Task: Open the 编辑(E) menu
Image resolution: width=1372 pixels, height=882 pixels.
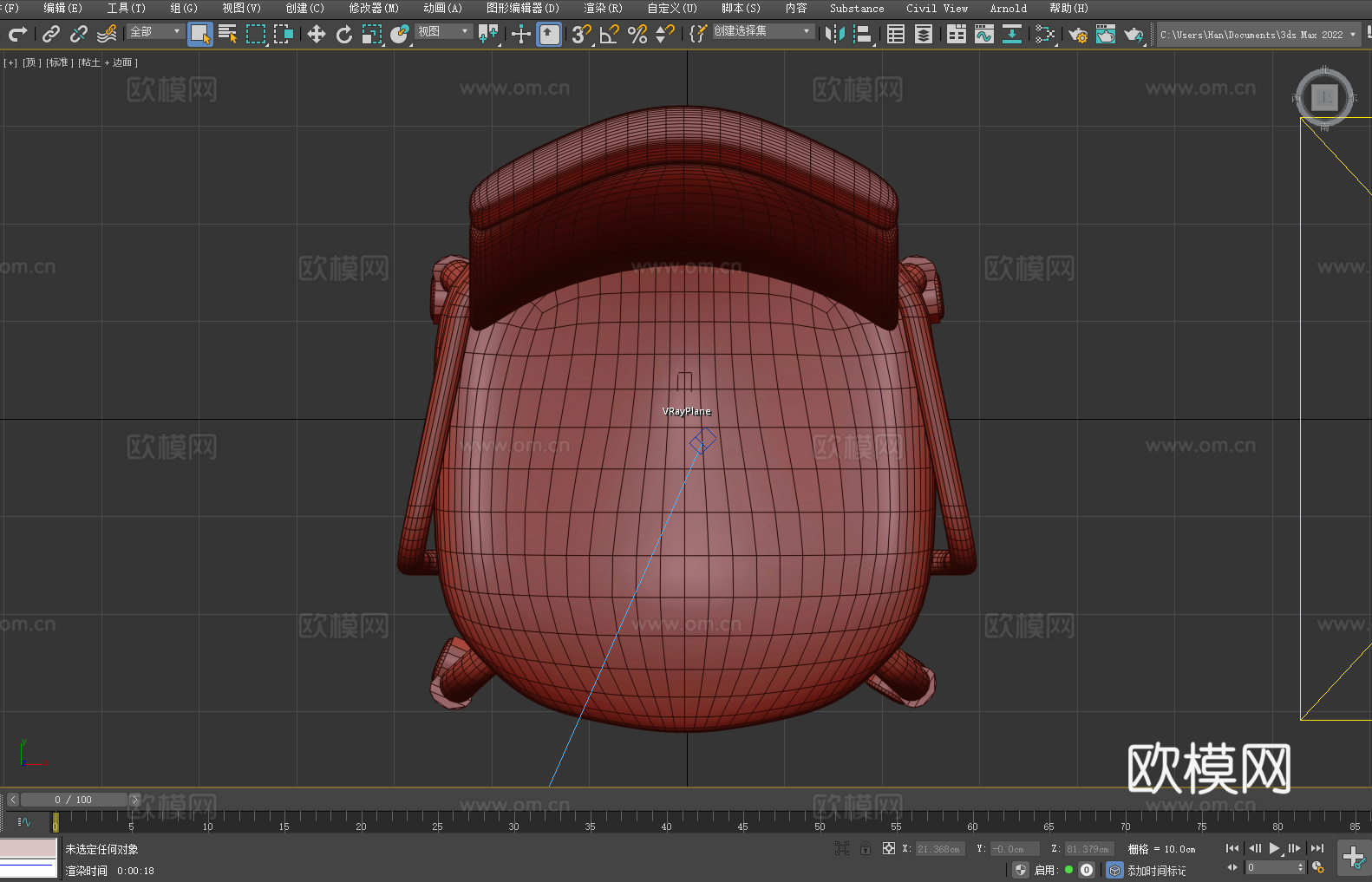Action: point(62,8)
